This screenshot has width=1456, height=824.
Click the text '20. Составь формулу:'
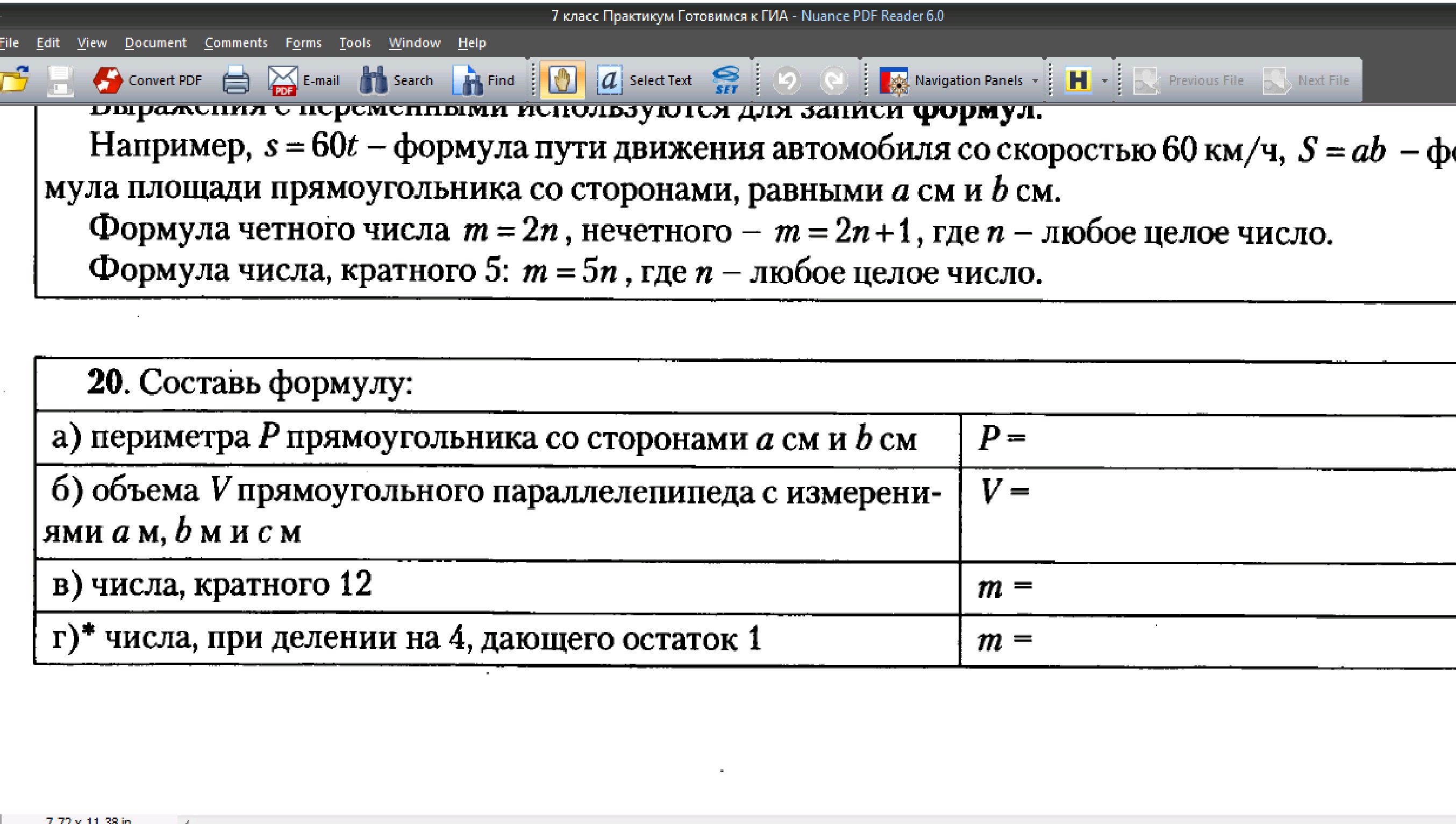pos(250,383)
